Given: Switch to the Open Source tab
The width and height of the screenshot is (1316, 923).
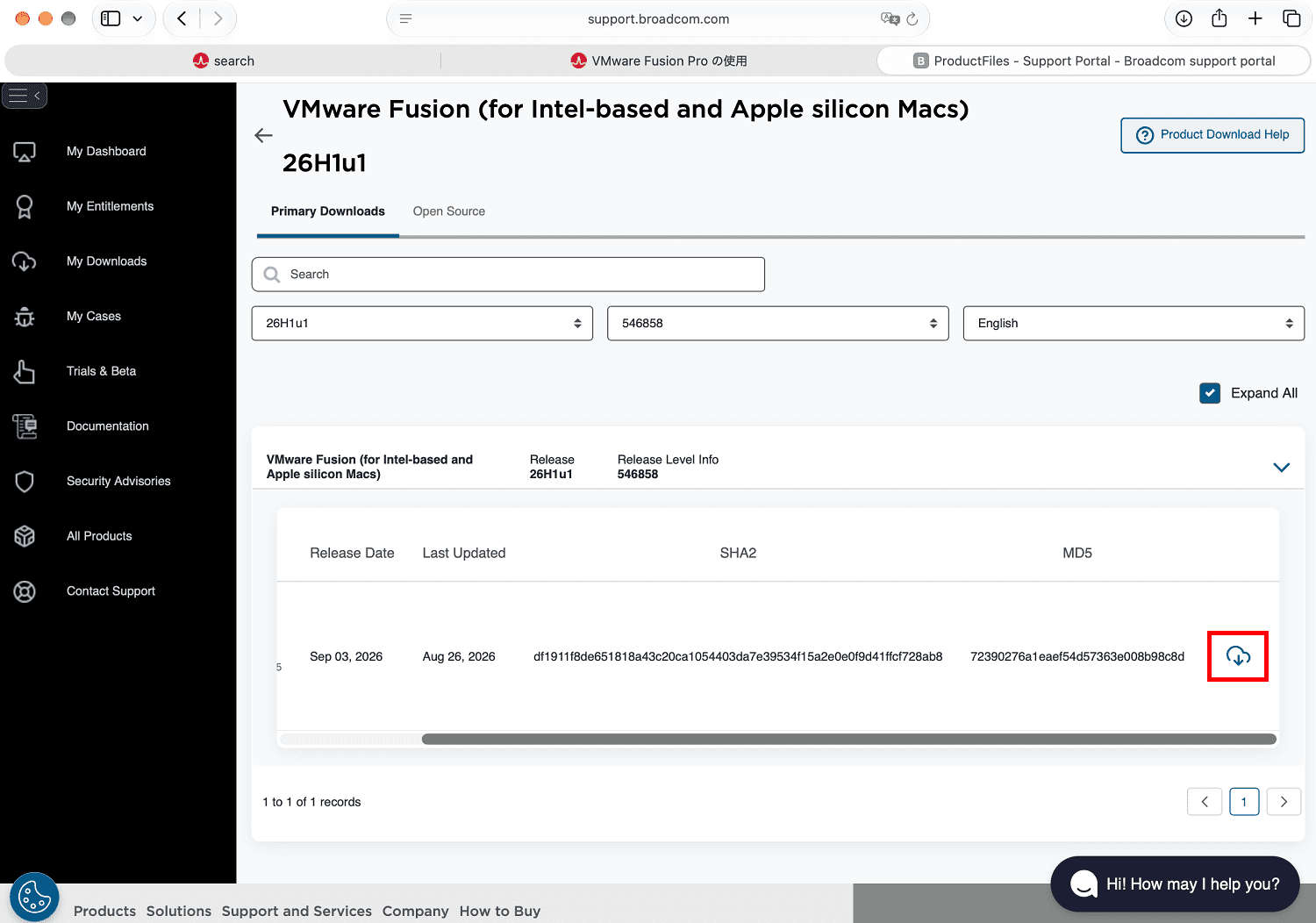Looking at the screenshot, I should pyautogui.click(x=449, y=211).
